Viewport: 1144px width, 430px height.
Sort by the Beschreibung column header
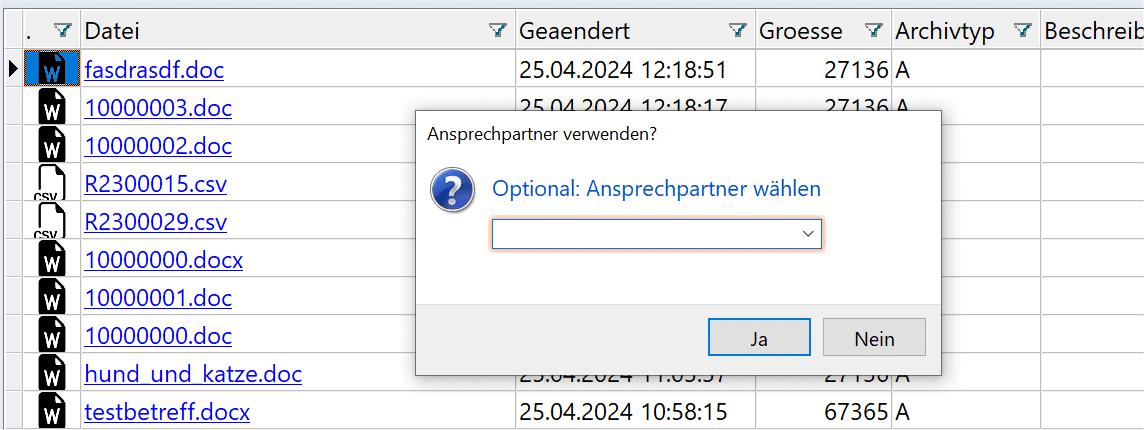[1092, 31]
